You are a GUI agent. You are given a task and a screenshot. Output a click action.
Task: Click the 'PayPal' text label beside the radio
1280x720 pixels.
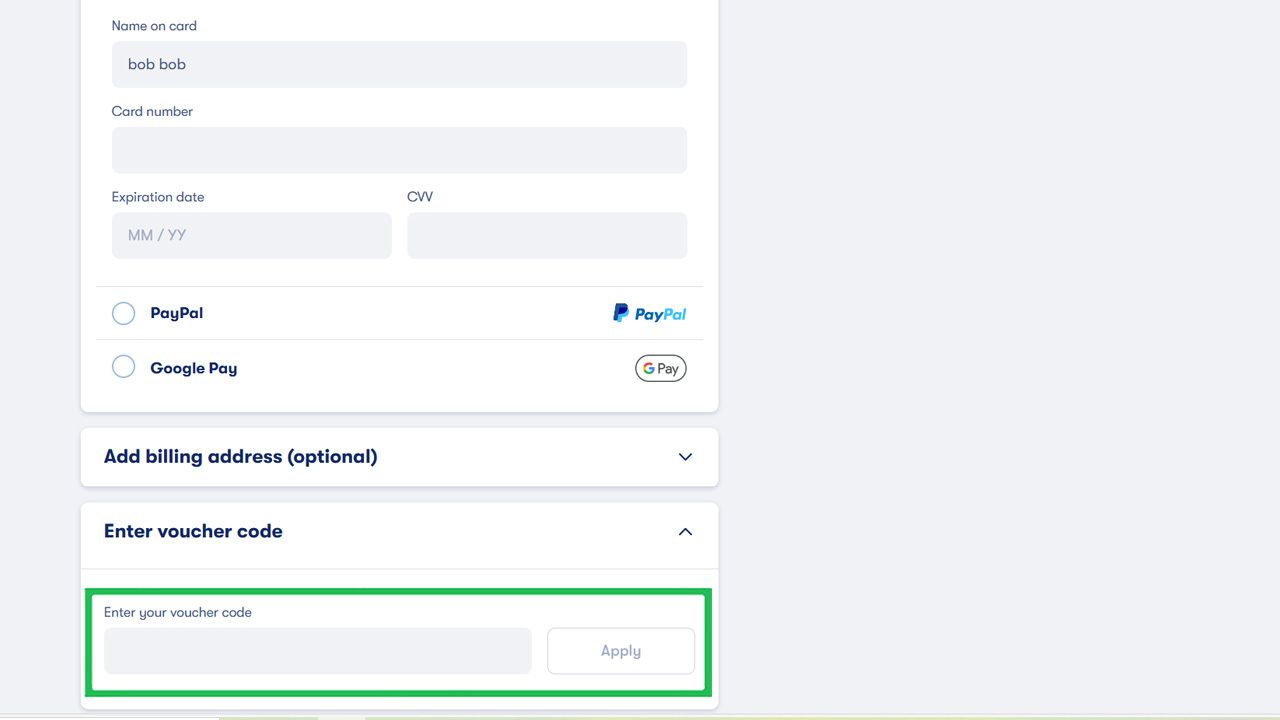coord(176,312)
